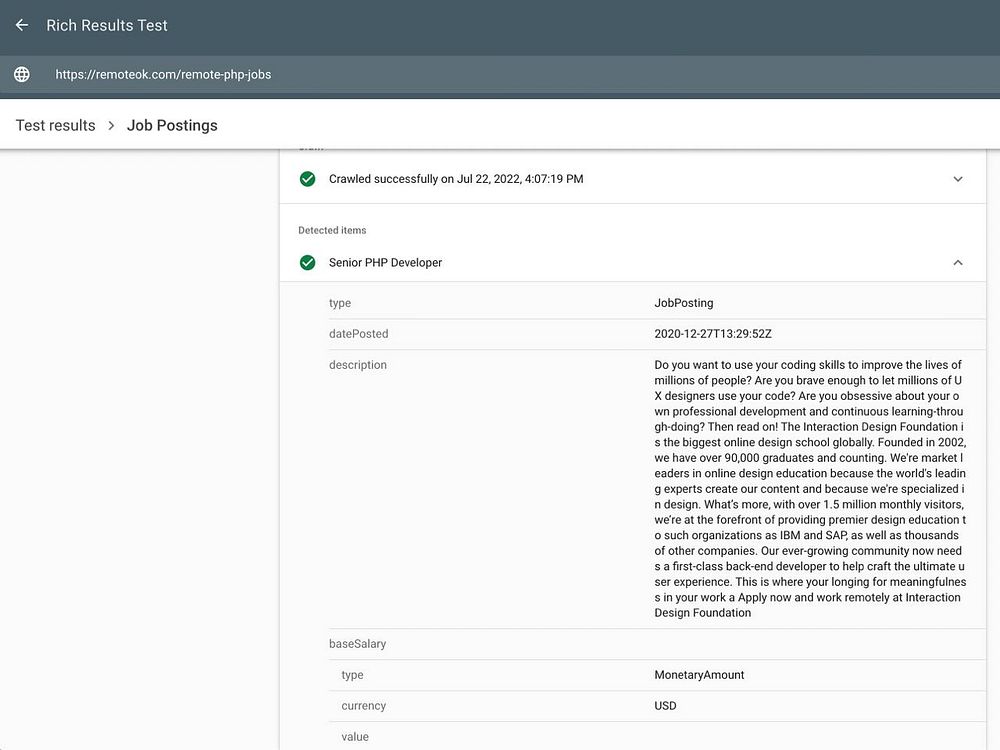Screen dimensions: 1000x750
Task: Click the Rich Results Test title
Action: pos(107,25)
